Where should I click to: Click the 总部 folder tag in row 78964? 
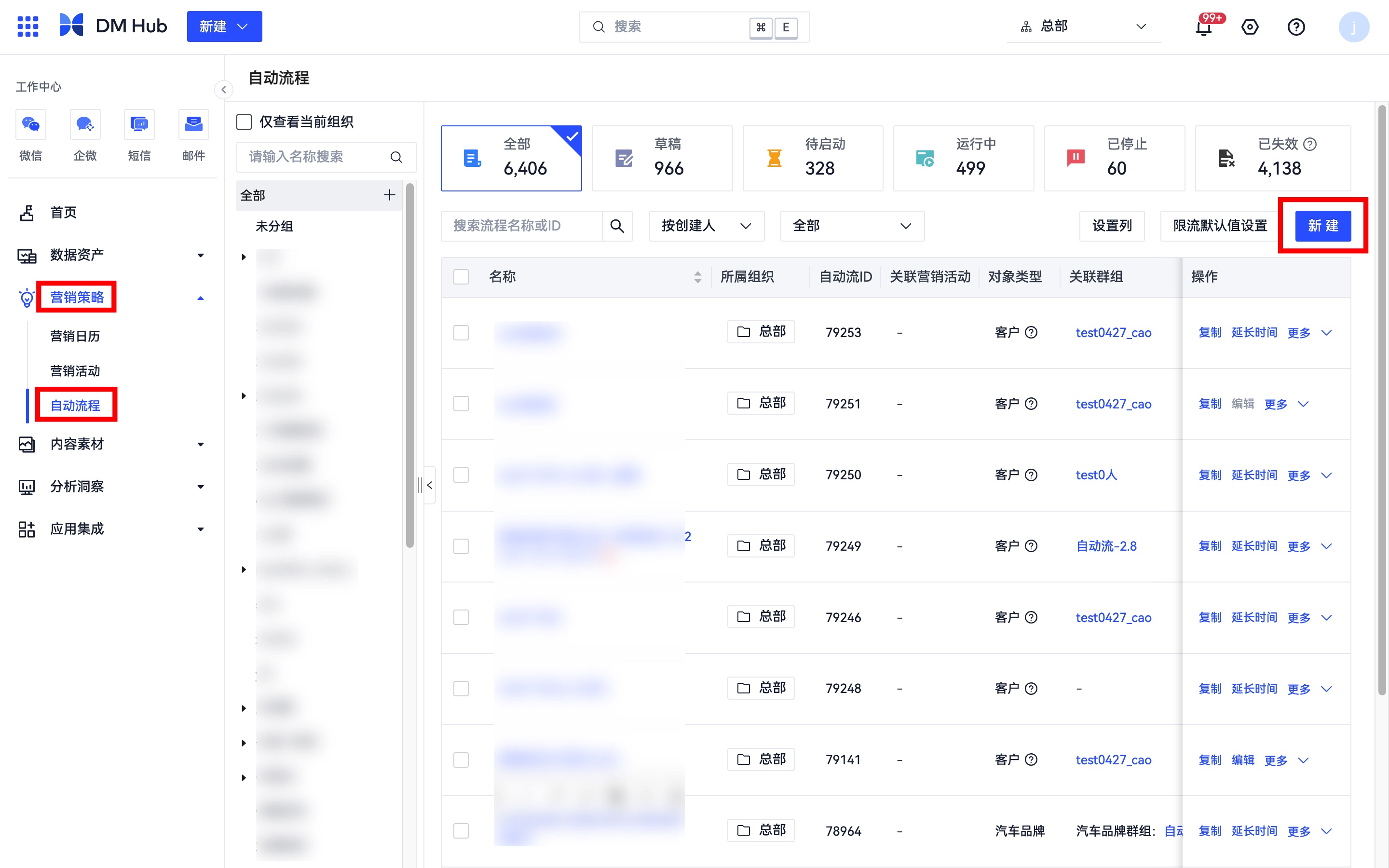click(761, 830)
